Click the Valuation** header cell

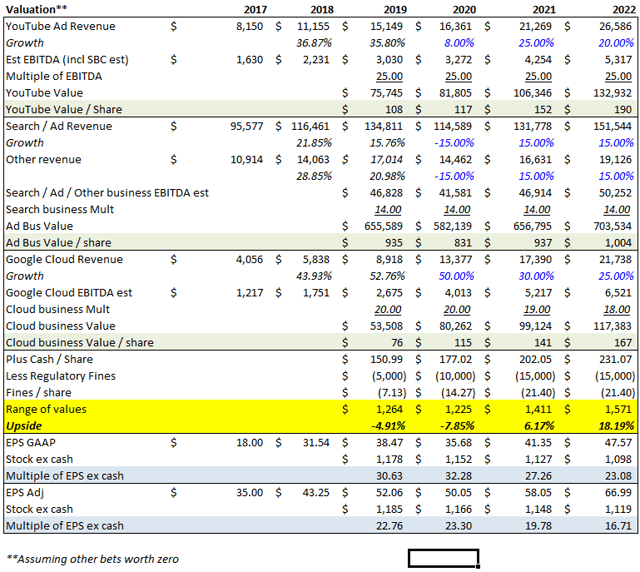pos(36,9)
